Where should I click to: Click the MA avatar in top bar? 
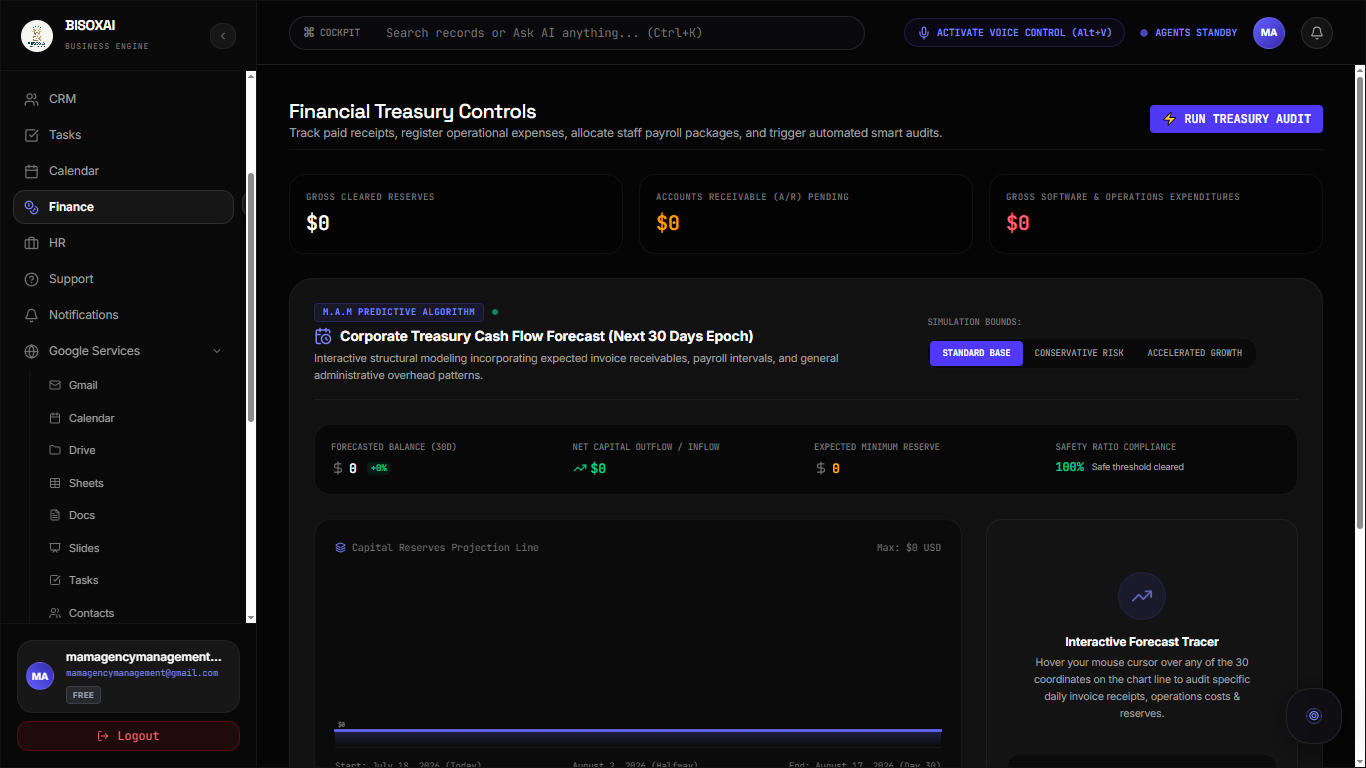coord(1269,33)
